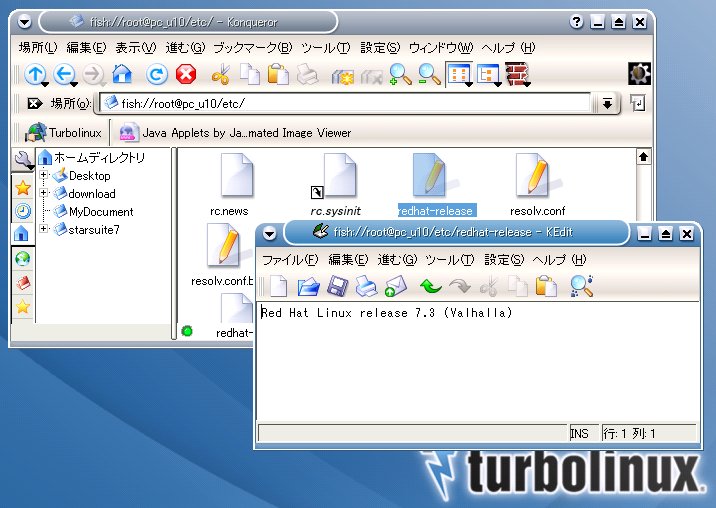Open sidebar wrench configure button
The width and height of the screenshot is (716, 508).
click(22, 160)
